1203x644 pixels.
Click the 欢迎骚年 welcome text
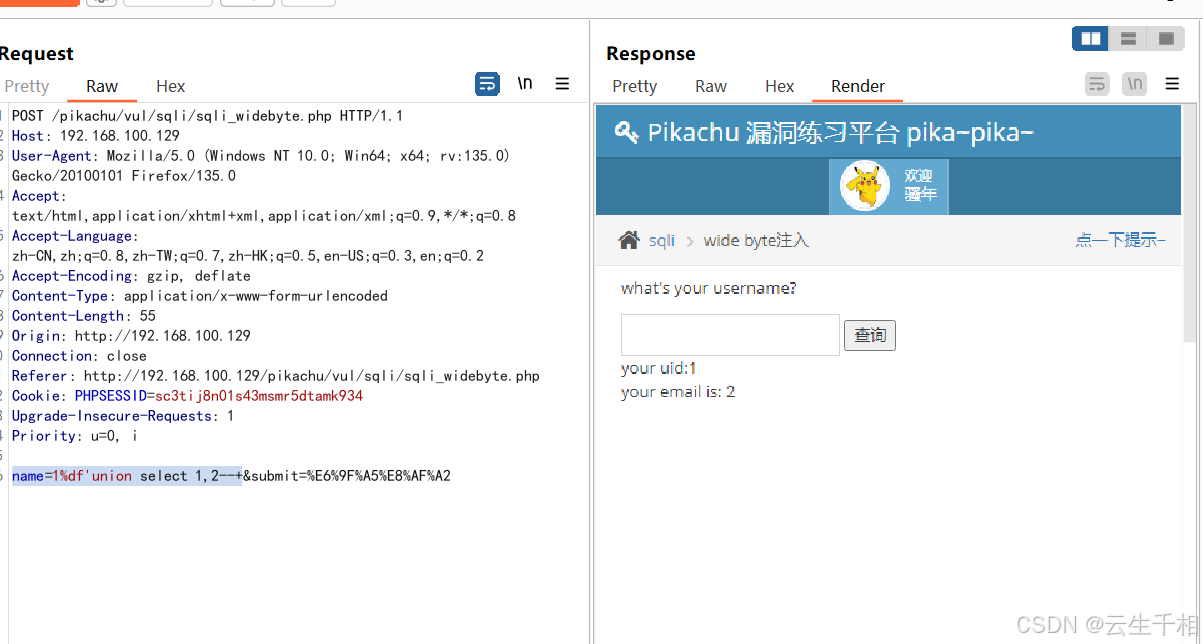pos(919,185)
